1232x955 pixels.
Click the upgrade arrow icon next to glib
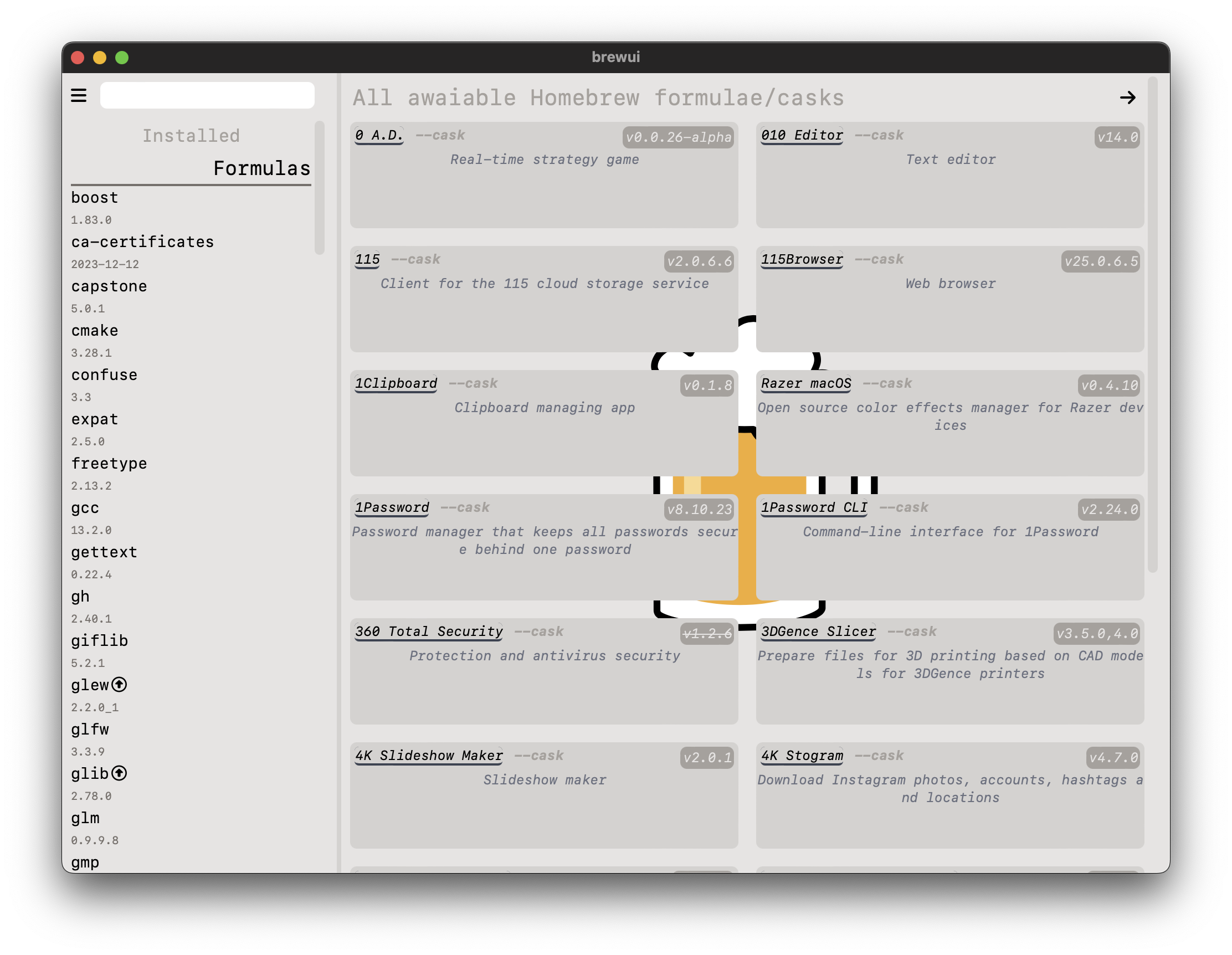[x=119, y=773]
